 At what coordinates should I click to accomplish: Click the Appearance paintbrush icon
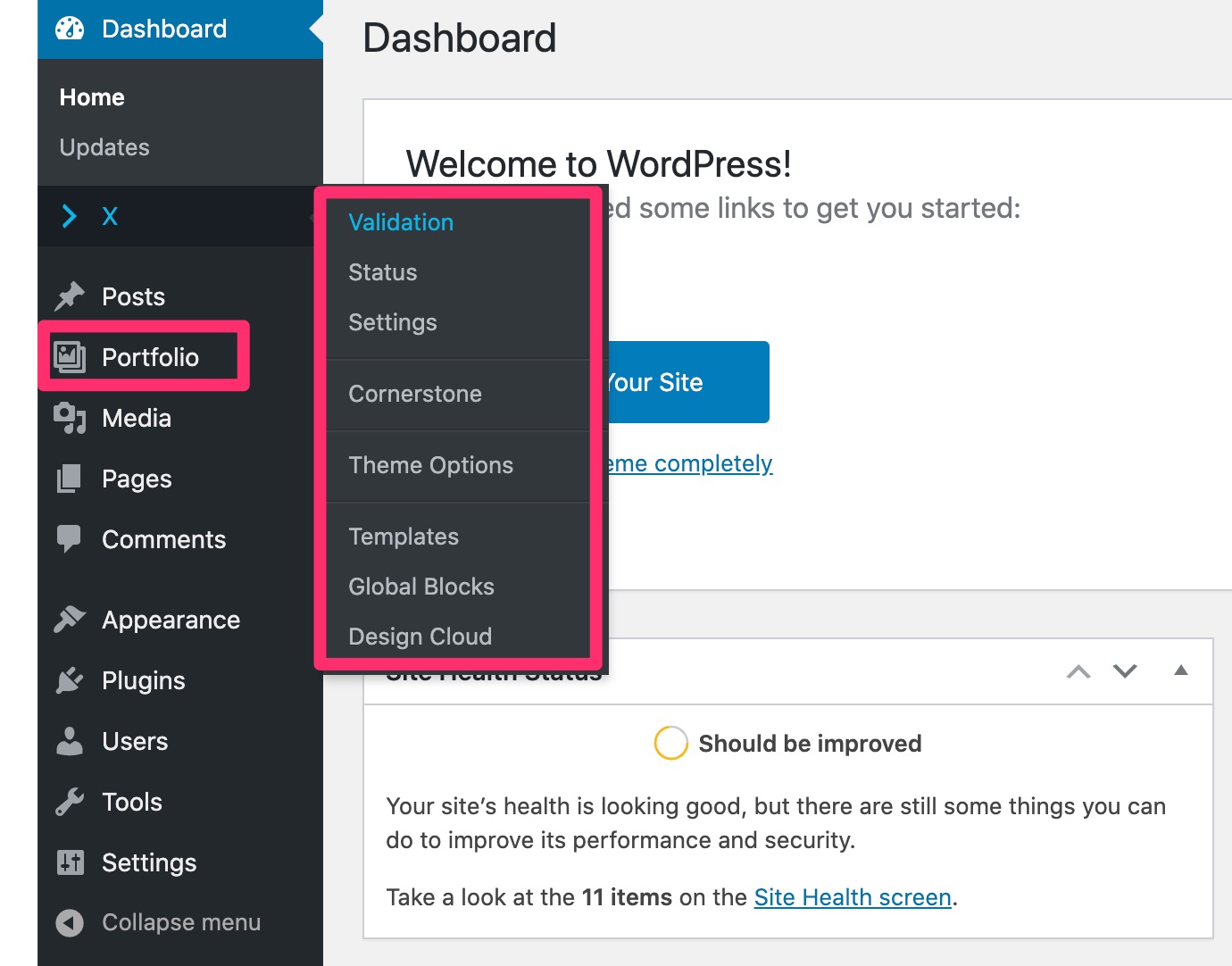[70, 620]
